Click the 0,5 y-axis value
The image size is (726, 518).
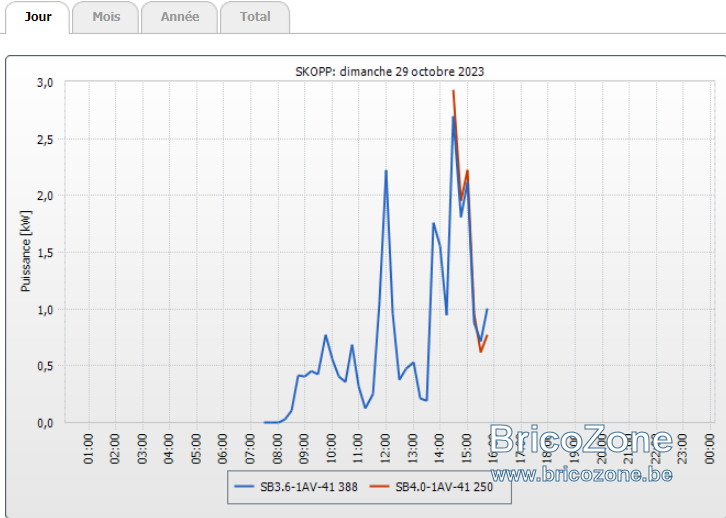[x=45, y=366]
